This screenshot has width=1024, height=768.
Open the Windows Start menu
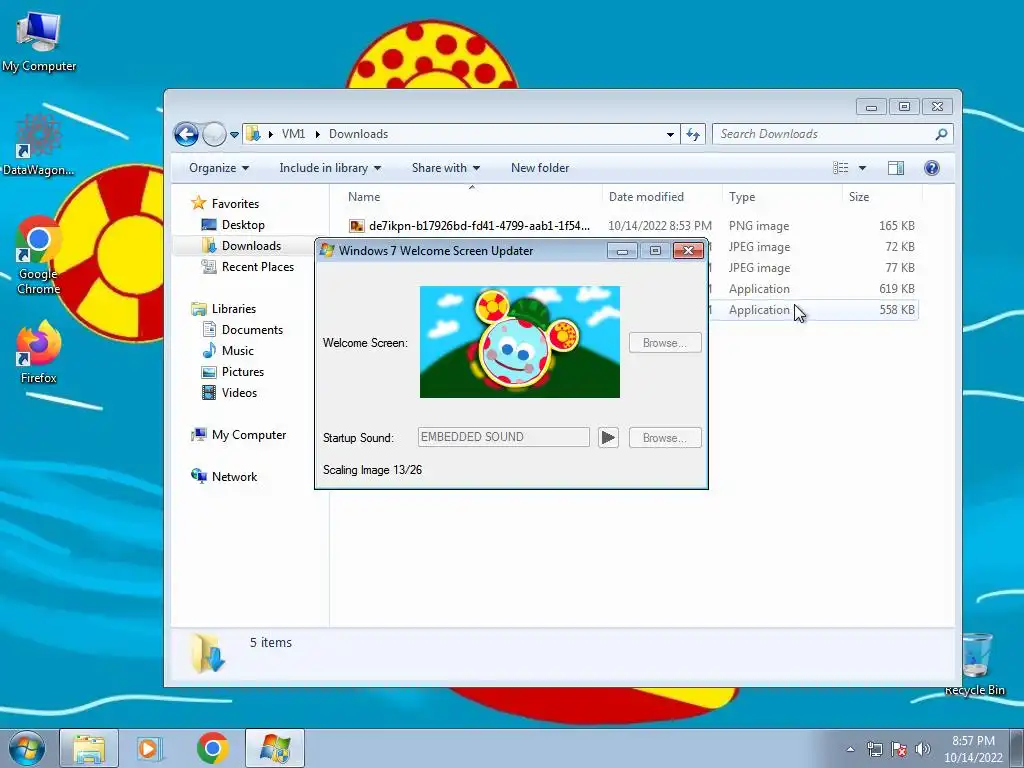(27, 748)
